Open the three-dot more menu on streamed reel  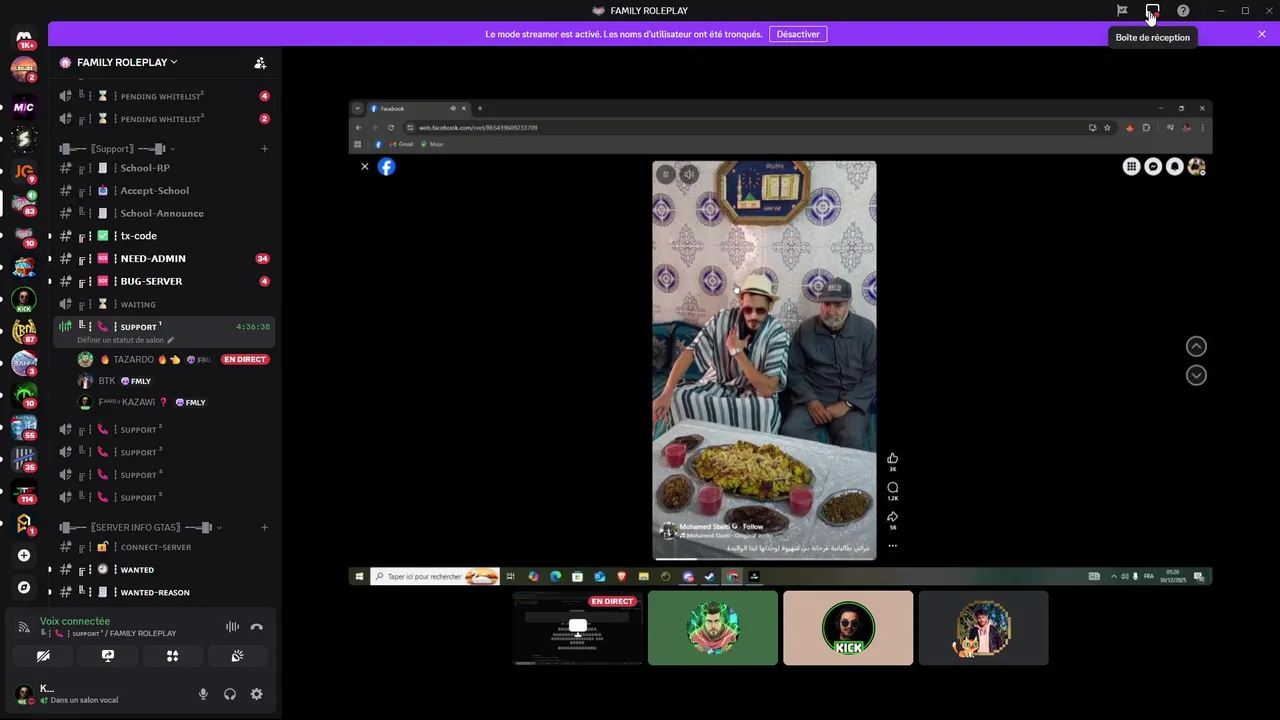click(892, 545)
